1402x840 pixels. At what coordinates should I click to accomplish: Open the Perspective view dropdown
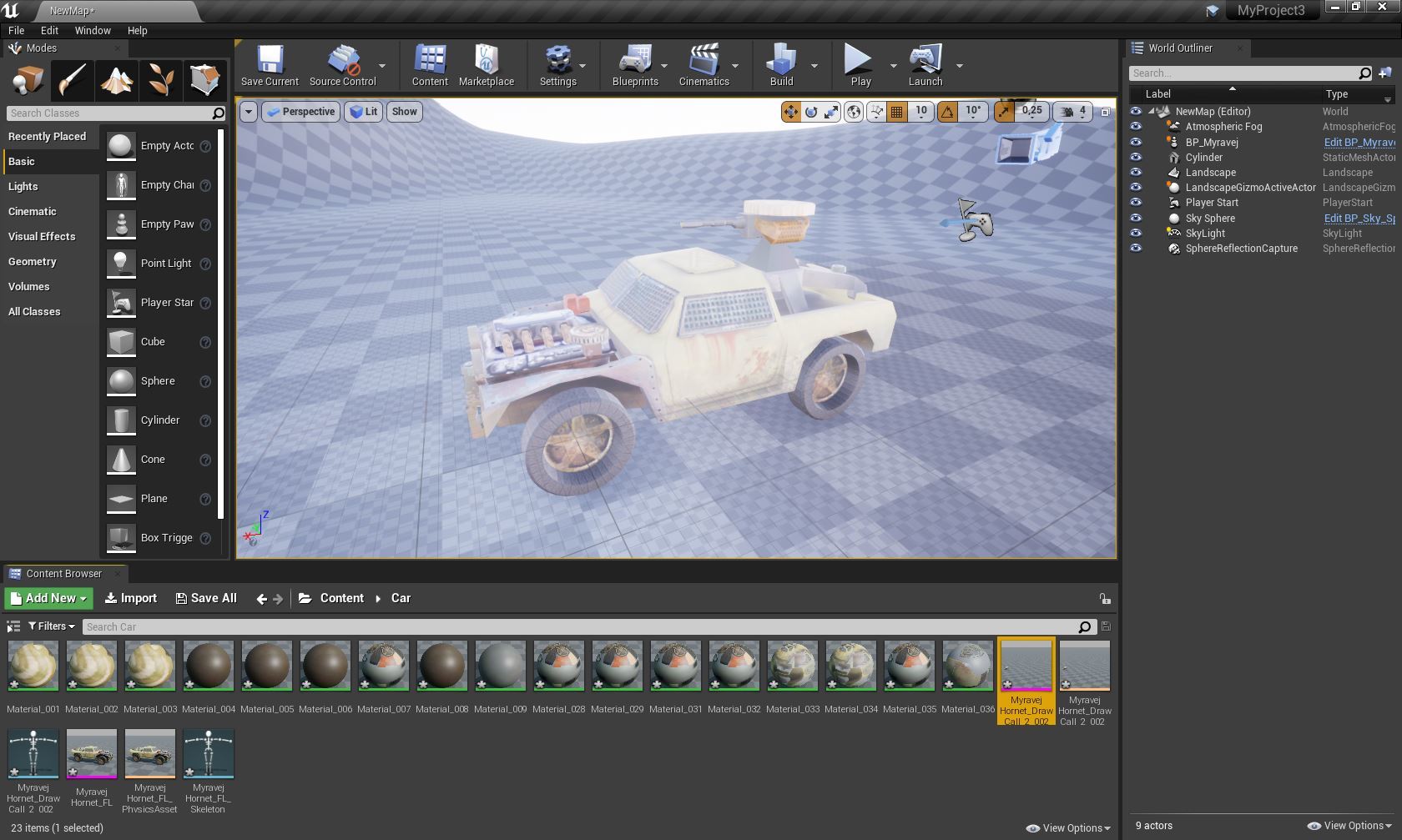point(300,112)
